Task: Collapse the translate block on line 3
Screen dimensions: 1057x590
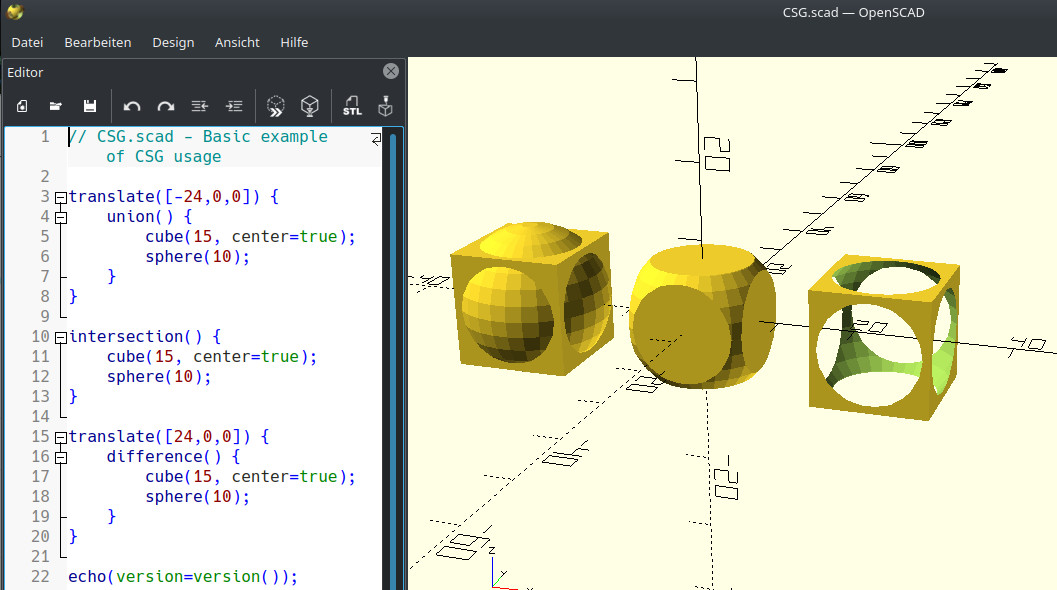Action: tap(60, 197)
